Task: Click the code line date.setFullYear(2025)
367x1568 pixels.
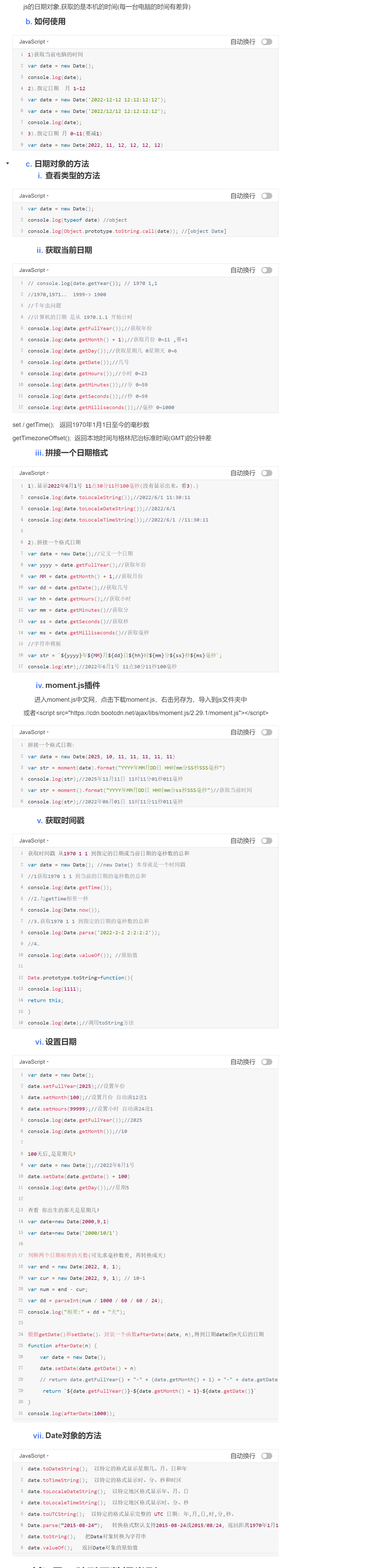Action: [x=76, y=1086]
